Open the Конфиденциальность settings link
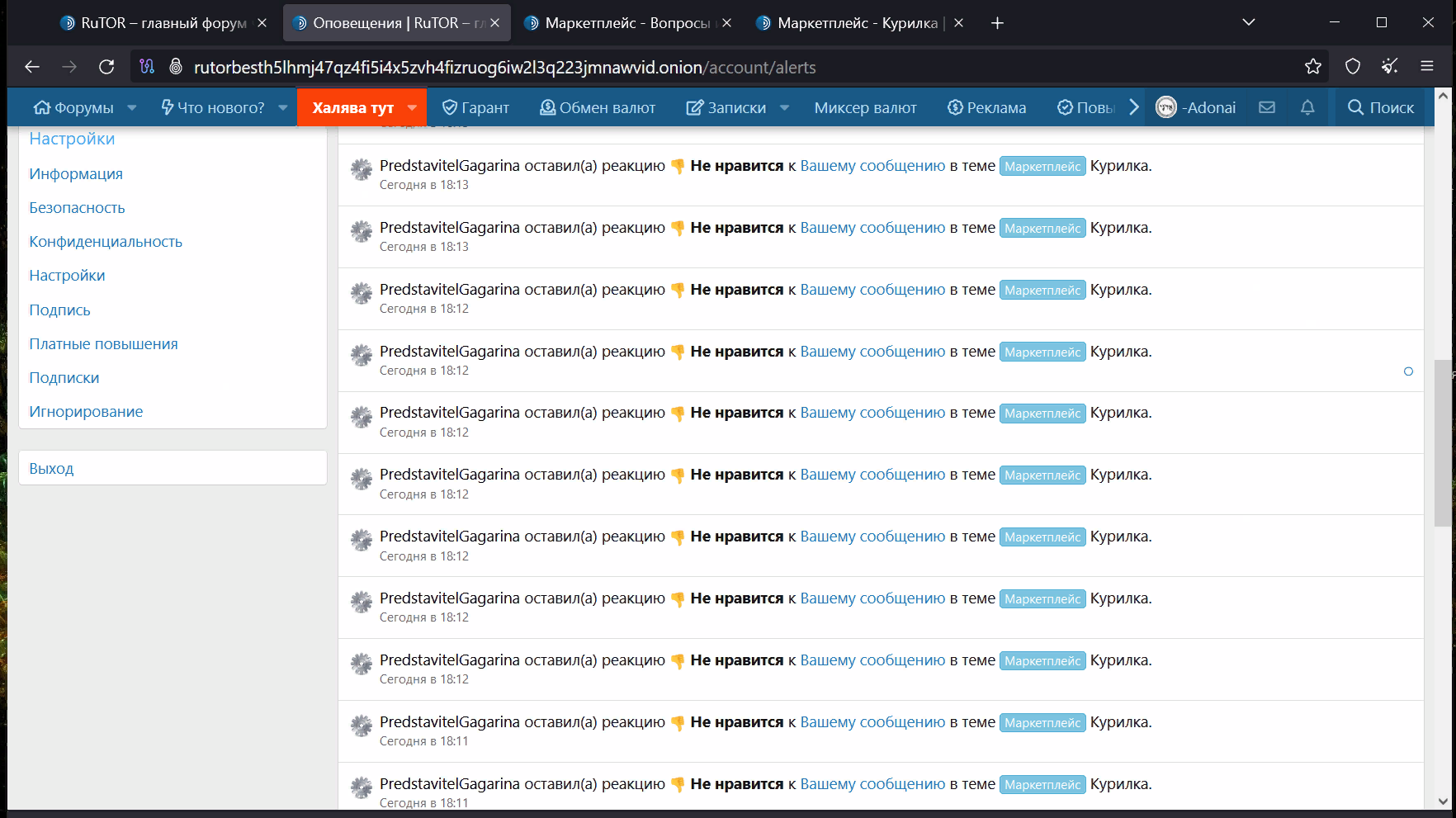1456x818 pixels. (x=106, y=242)
